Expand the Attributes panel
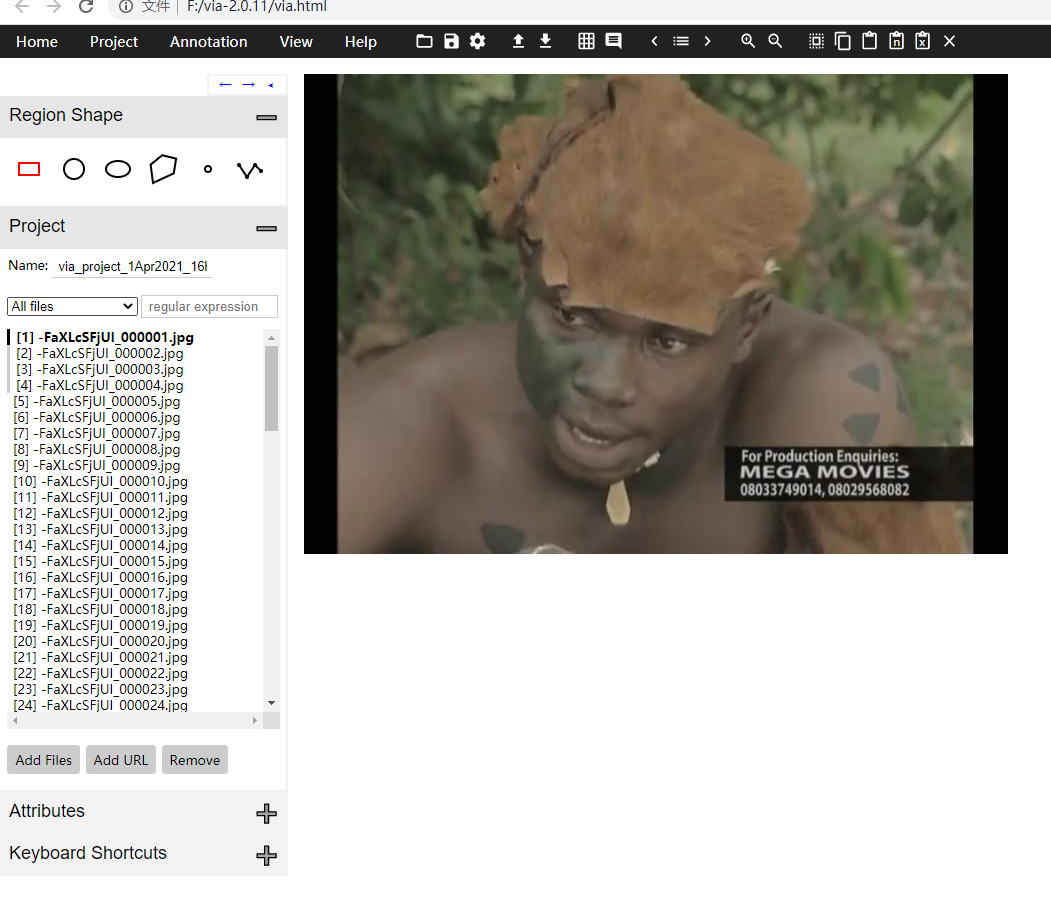 click(x=266, y=813)
